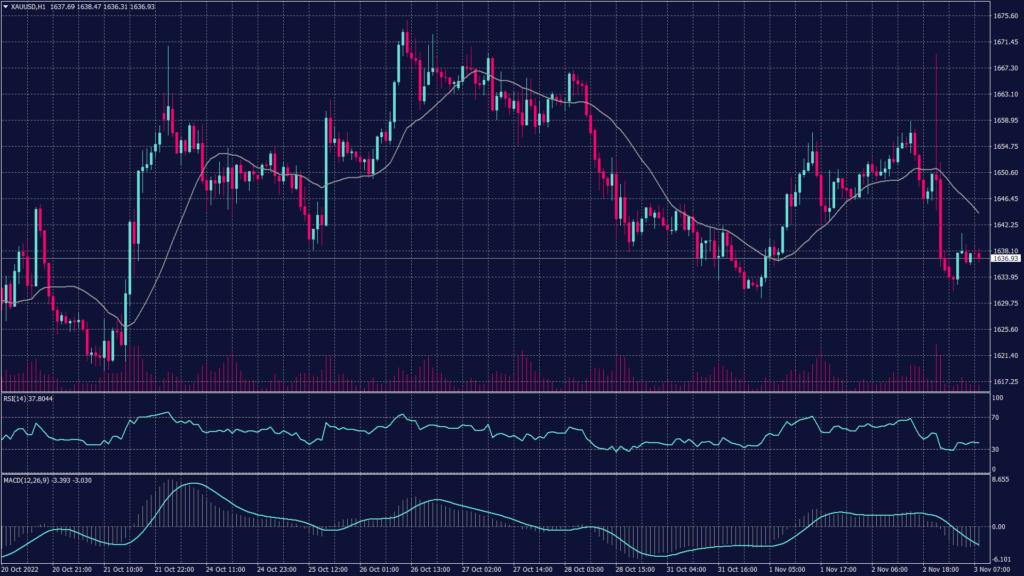Click the RSI 30 level label
This screenshot has width=1024, height=576.
pyautogui.click(x=996, y=449)
